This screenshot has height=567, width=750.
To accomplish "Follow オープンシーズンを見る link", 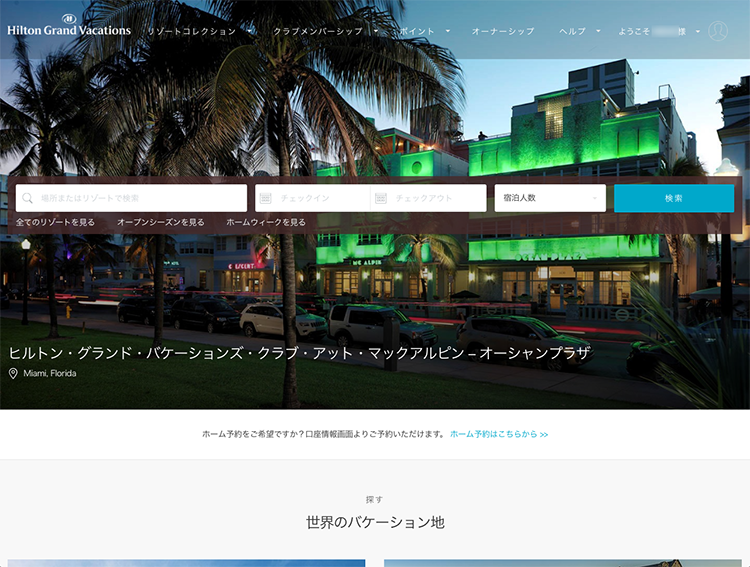I will (161, 222).
